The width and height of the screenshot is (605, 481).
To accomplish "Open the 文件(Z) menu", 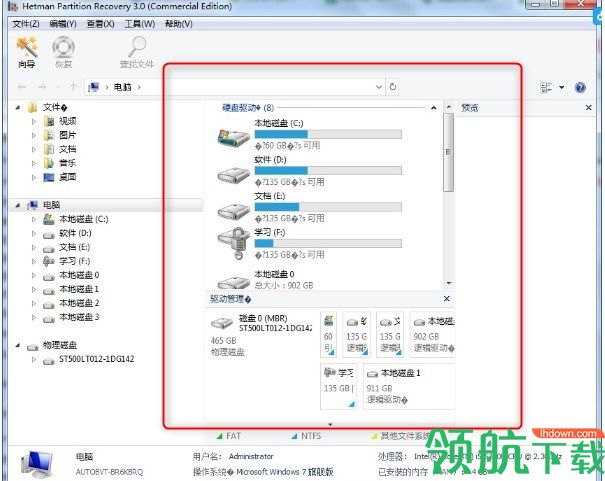I will 26,24.
